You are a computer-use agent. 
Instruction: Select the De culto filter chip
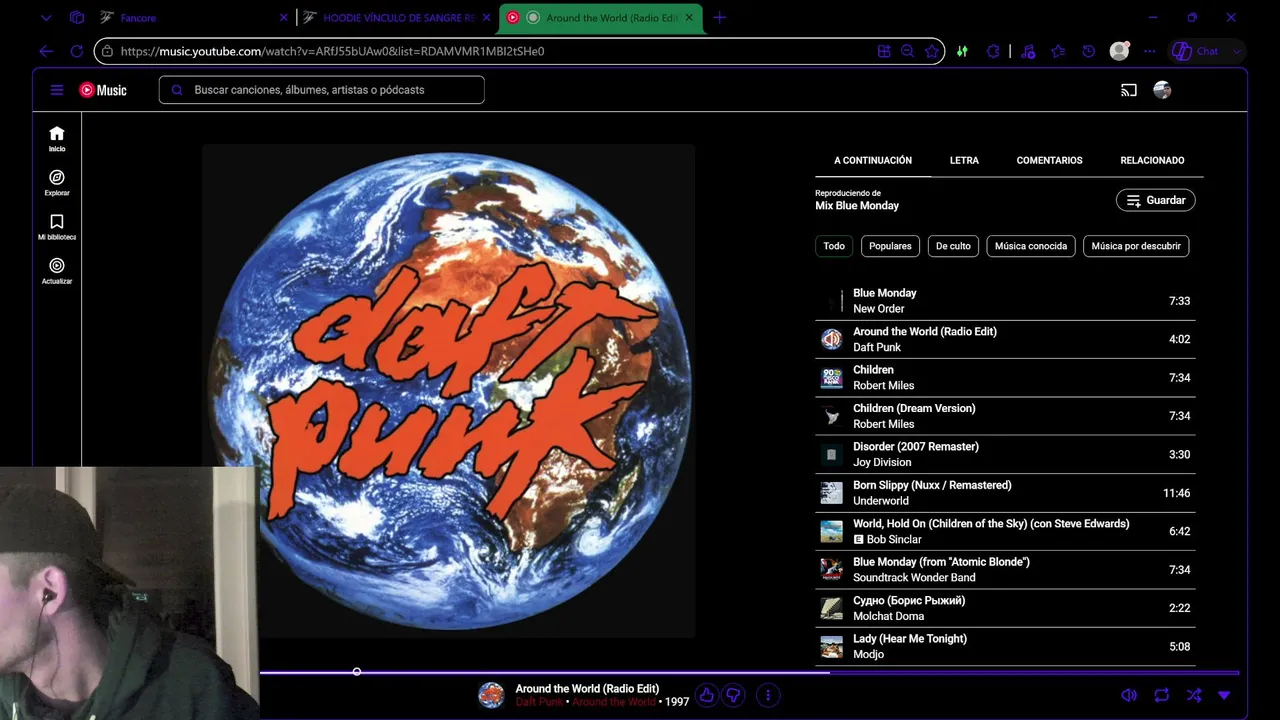click(953, 246)
